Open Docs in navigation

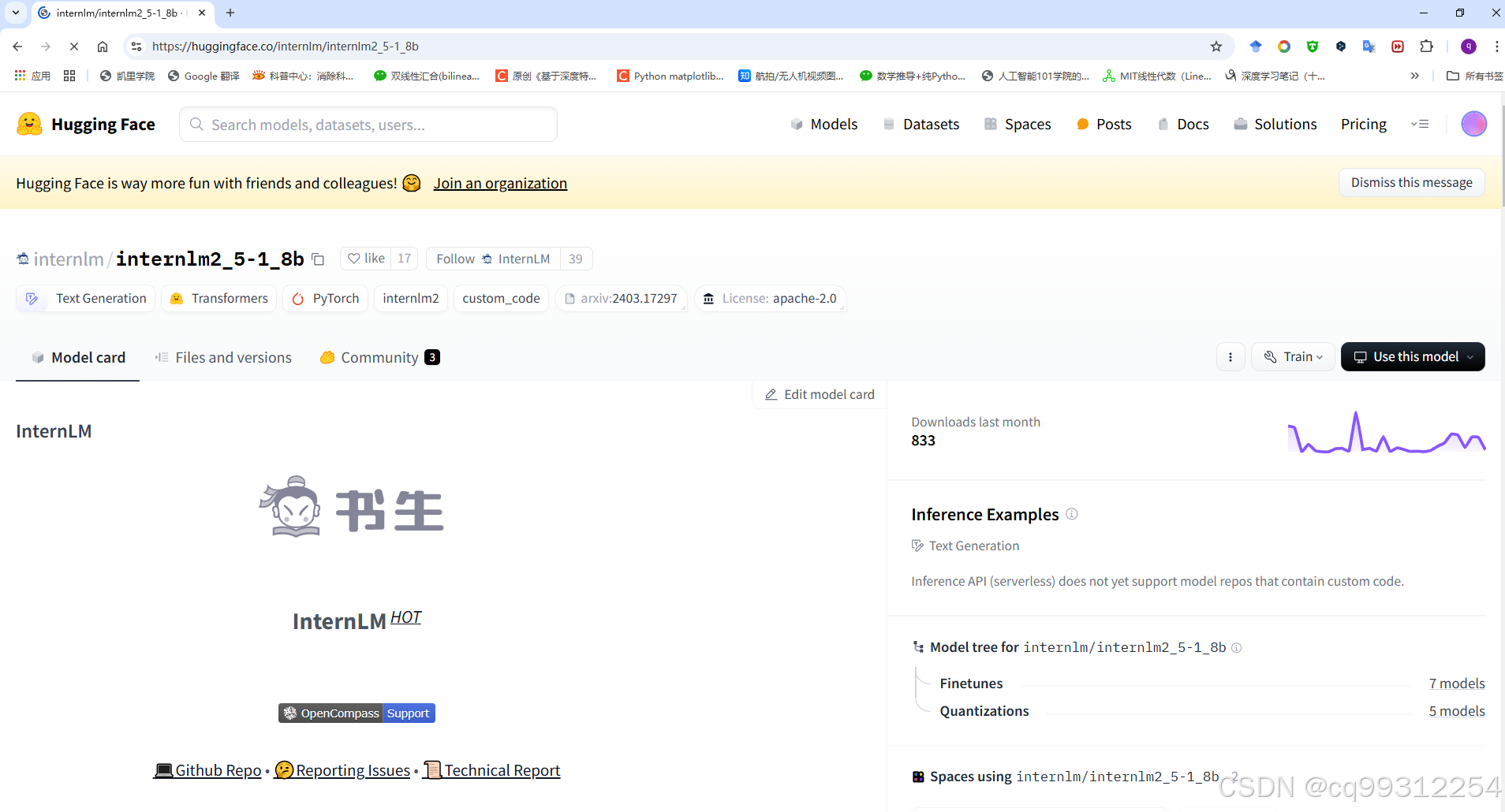[x=1182, y=125]
